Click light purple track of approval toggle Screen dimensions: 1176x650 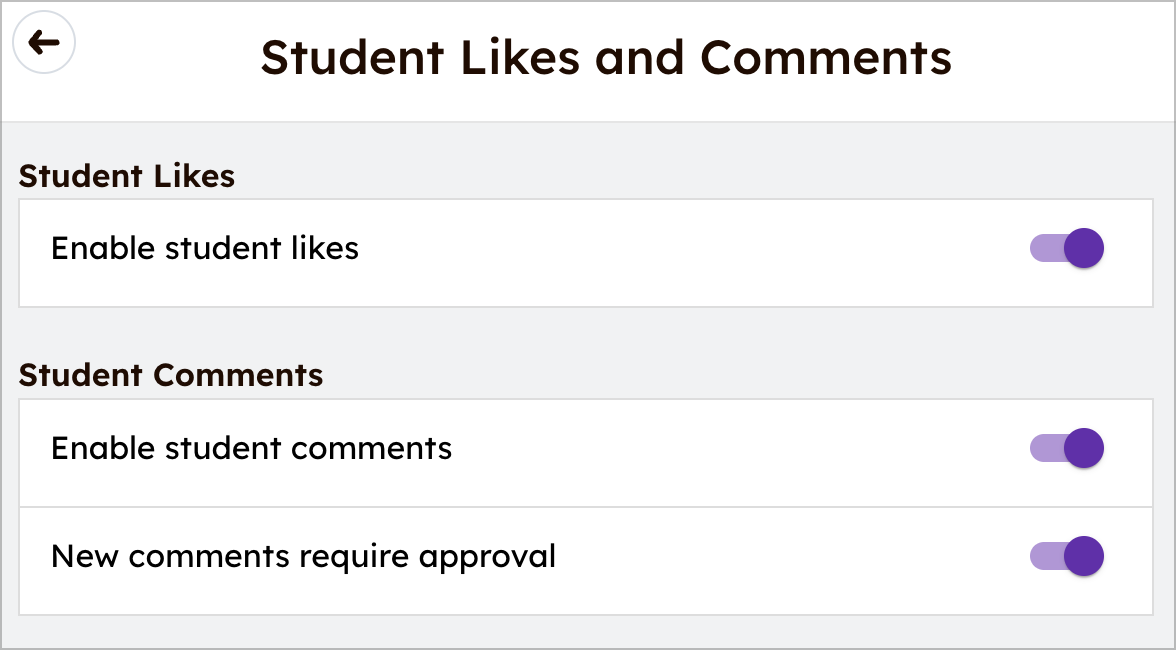tap(1044, 556)
